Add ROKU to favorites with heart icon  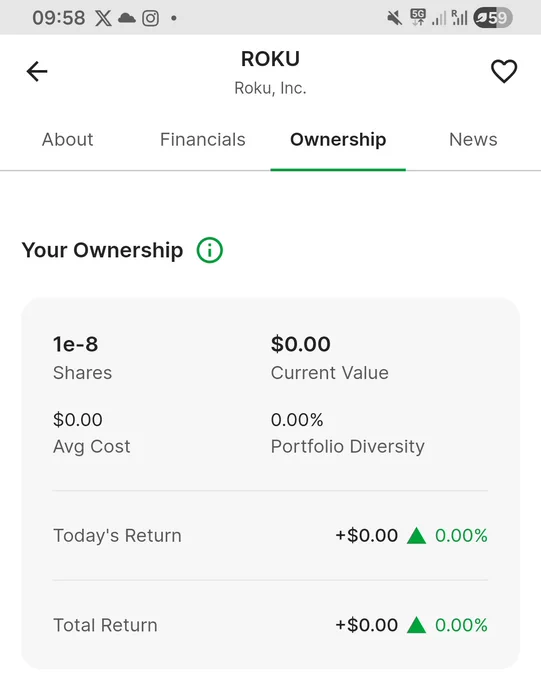coord(504,71)
